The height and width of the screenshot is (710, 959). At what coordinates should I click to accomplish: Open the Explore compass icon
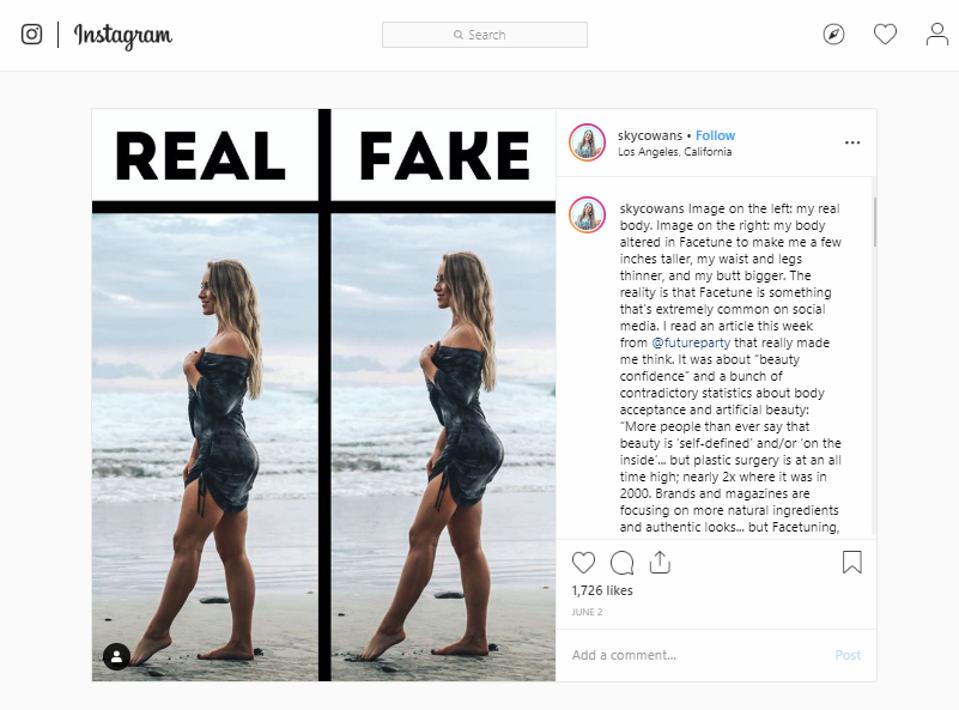coord(833,34)
